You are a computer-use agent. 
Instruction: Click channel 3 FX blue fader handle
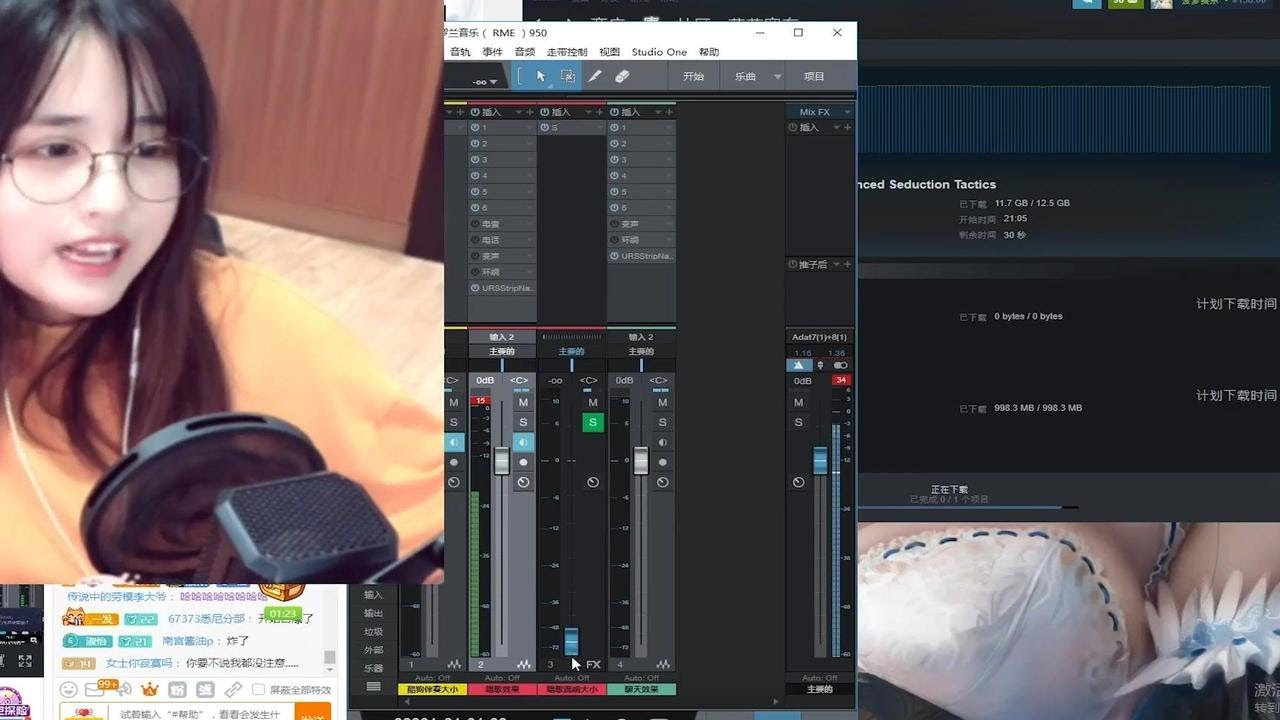point(571,640)
